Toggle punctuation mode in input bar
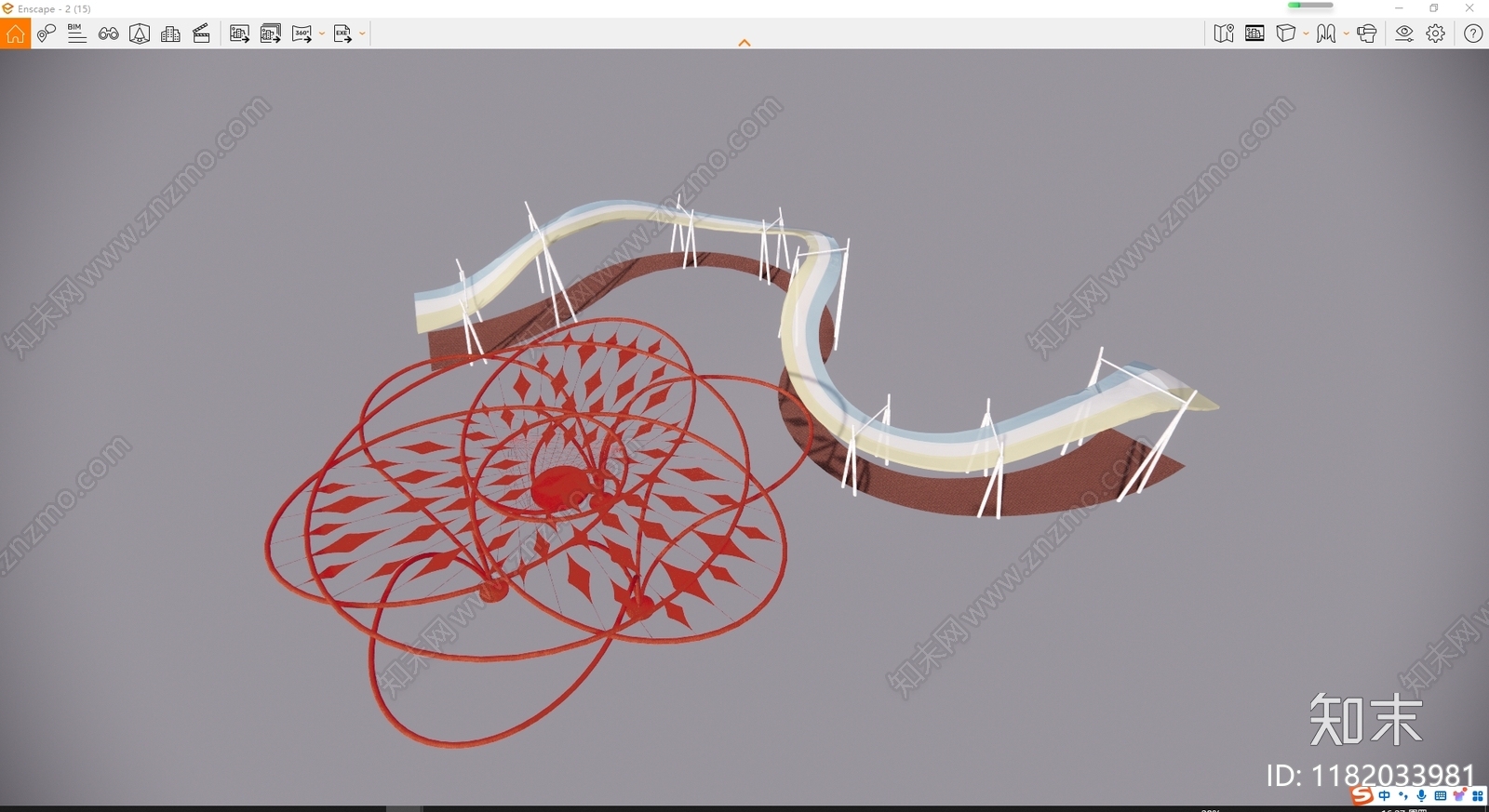Screen dimensions: 1489x812 click(1403, 796)
